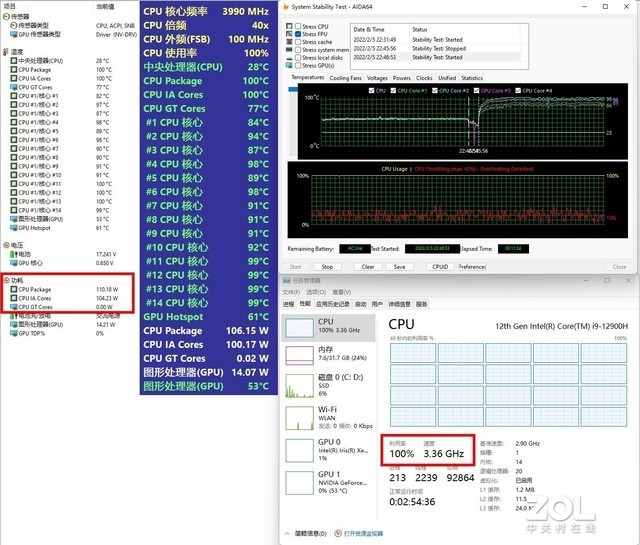Click the #6 CPU 核心 98°C OSD line
The image size is (640, 545).
point(207,192)
